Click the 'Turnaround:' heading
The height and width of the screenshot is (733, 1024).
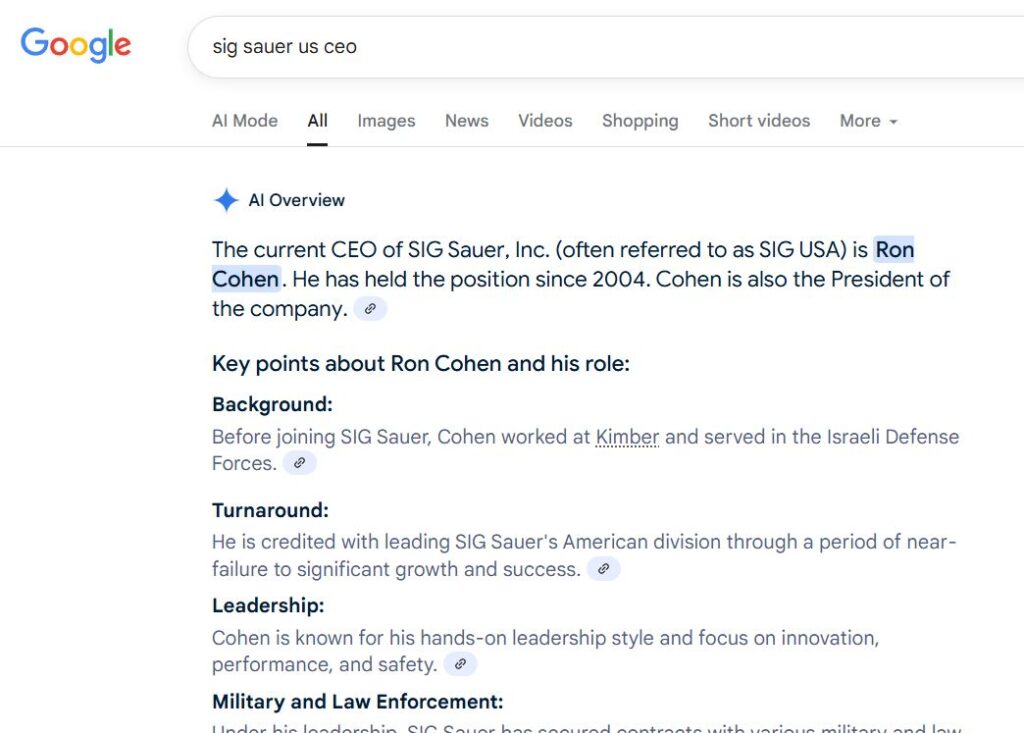point(270,510)
